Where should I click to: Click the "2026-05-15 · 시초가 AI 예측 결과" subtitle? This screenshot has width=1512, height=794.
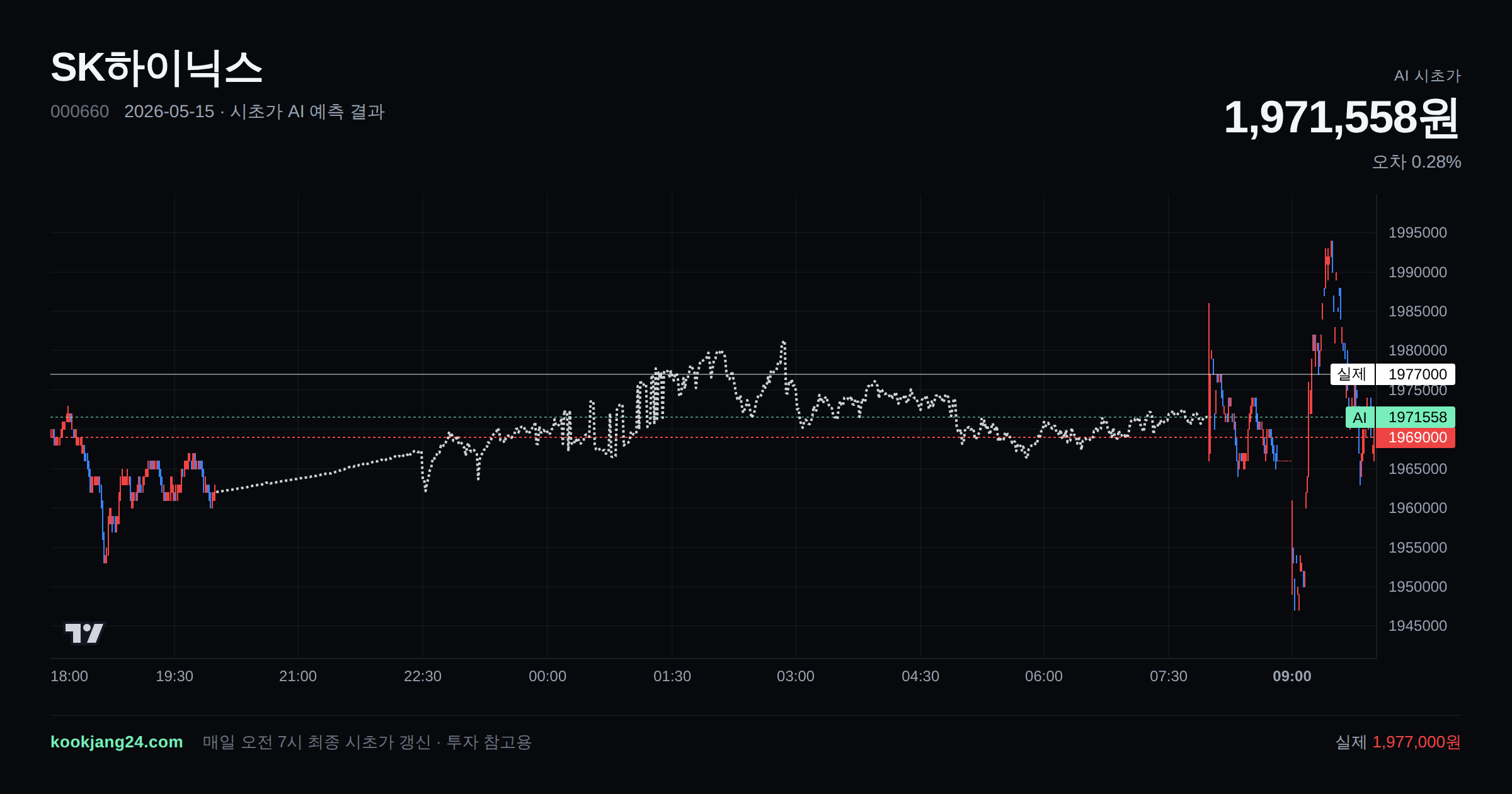click(255, 112)
